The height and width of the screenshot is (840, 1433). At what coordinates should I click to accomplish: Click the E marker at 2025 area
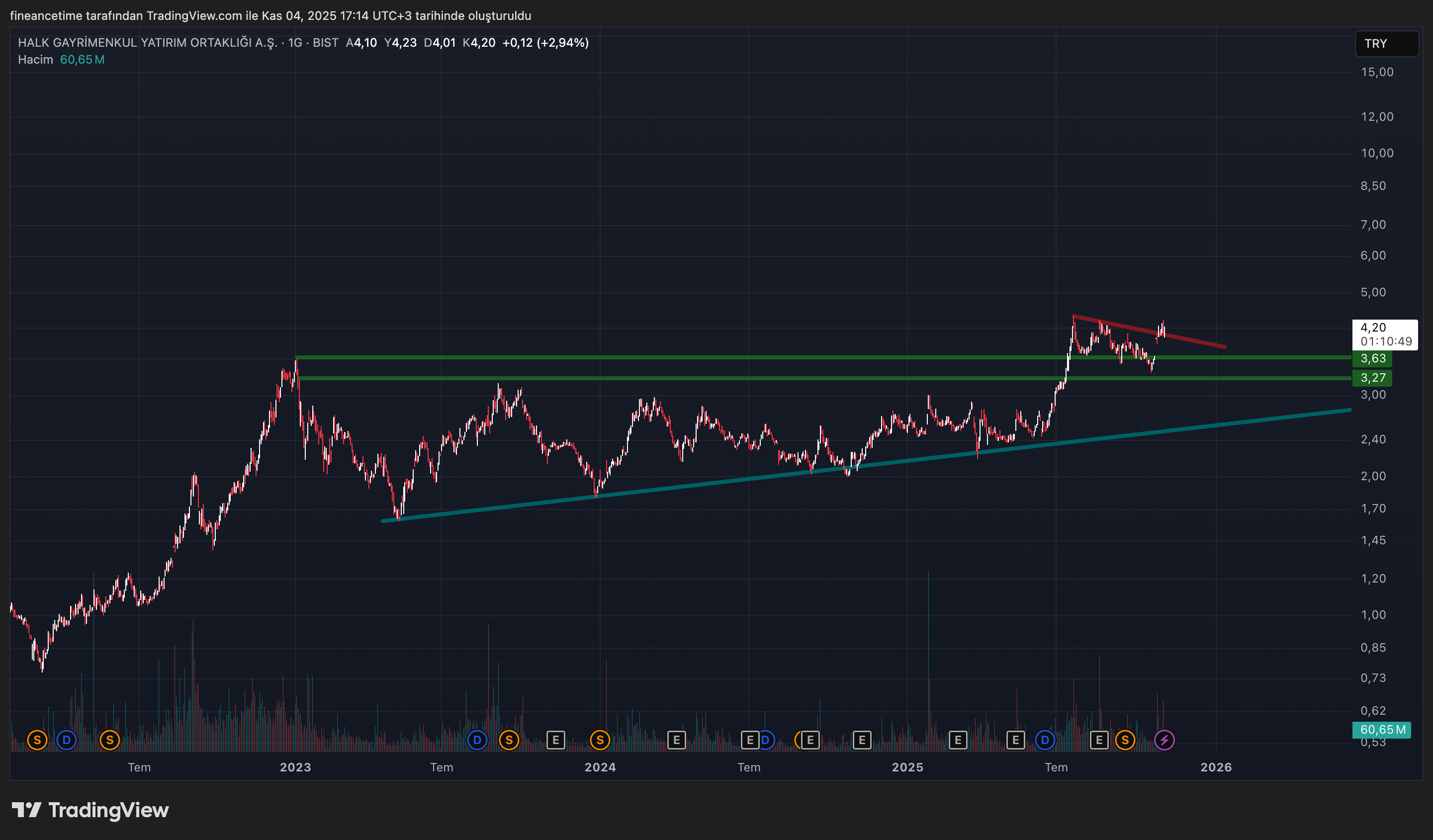958,740
